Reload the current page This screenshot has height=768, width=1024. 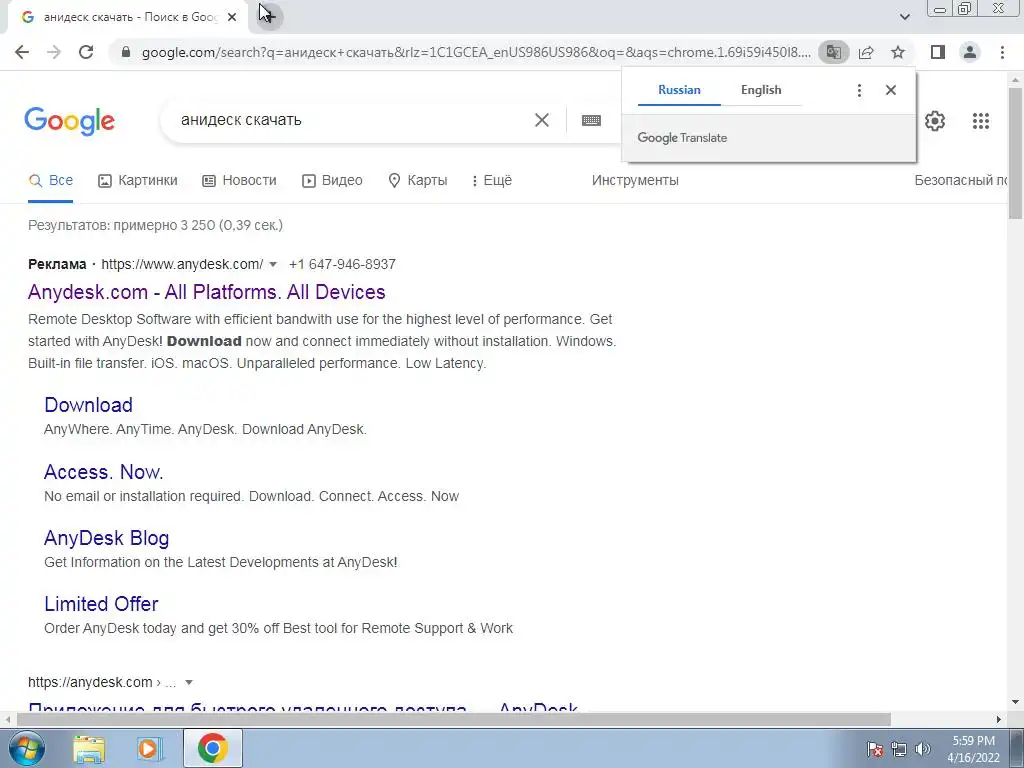pyautogui.click(x=86, y=52)
